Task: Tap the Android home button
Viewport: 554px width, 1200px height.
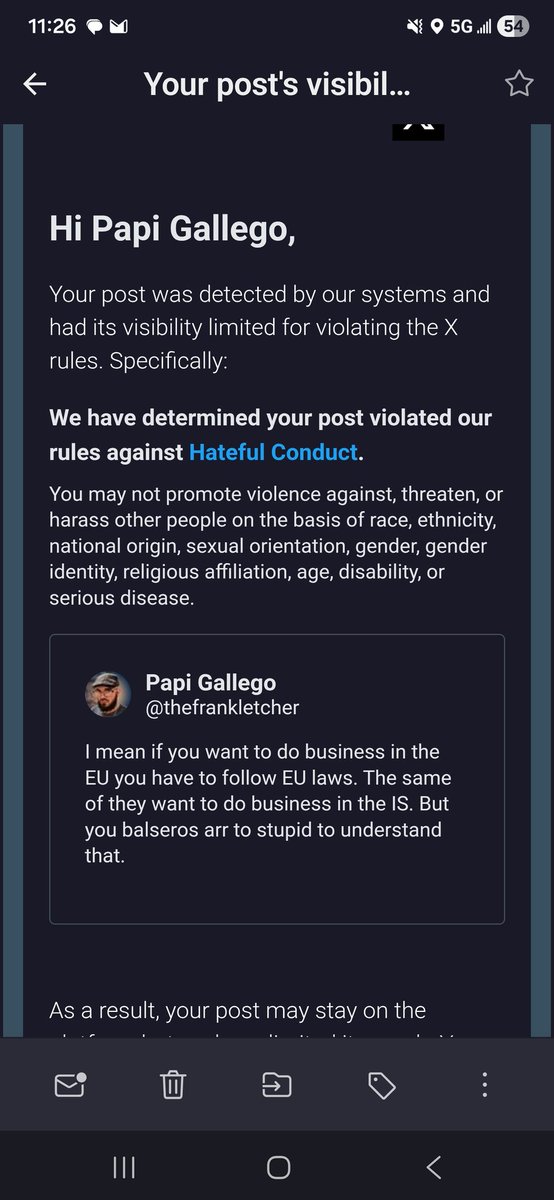Action: click(278, 1167)
